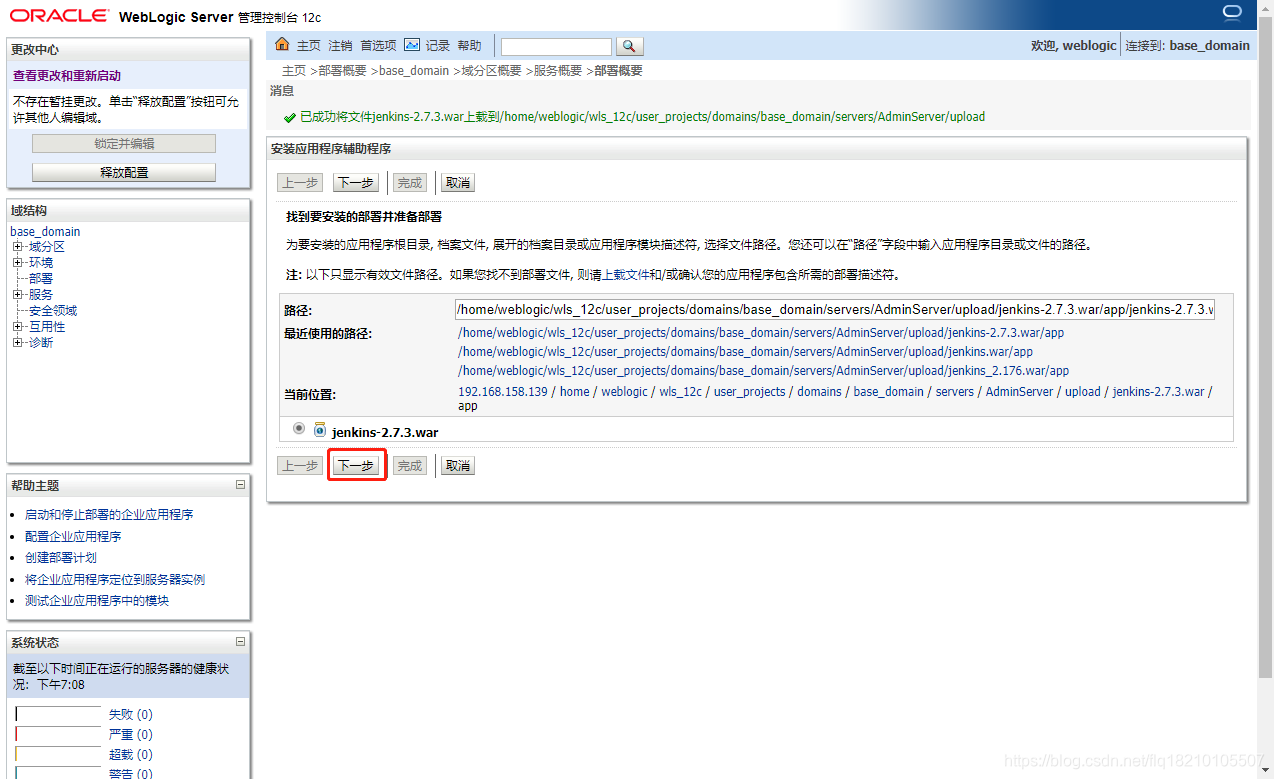The height and width of the screenshot is (779, 1274).
Task: Click the jenkins-2.7.3.war archive icon
Action: point(320,430)
